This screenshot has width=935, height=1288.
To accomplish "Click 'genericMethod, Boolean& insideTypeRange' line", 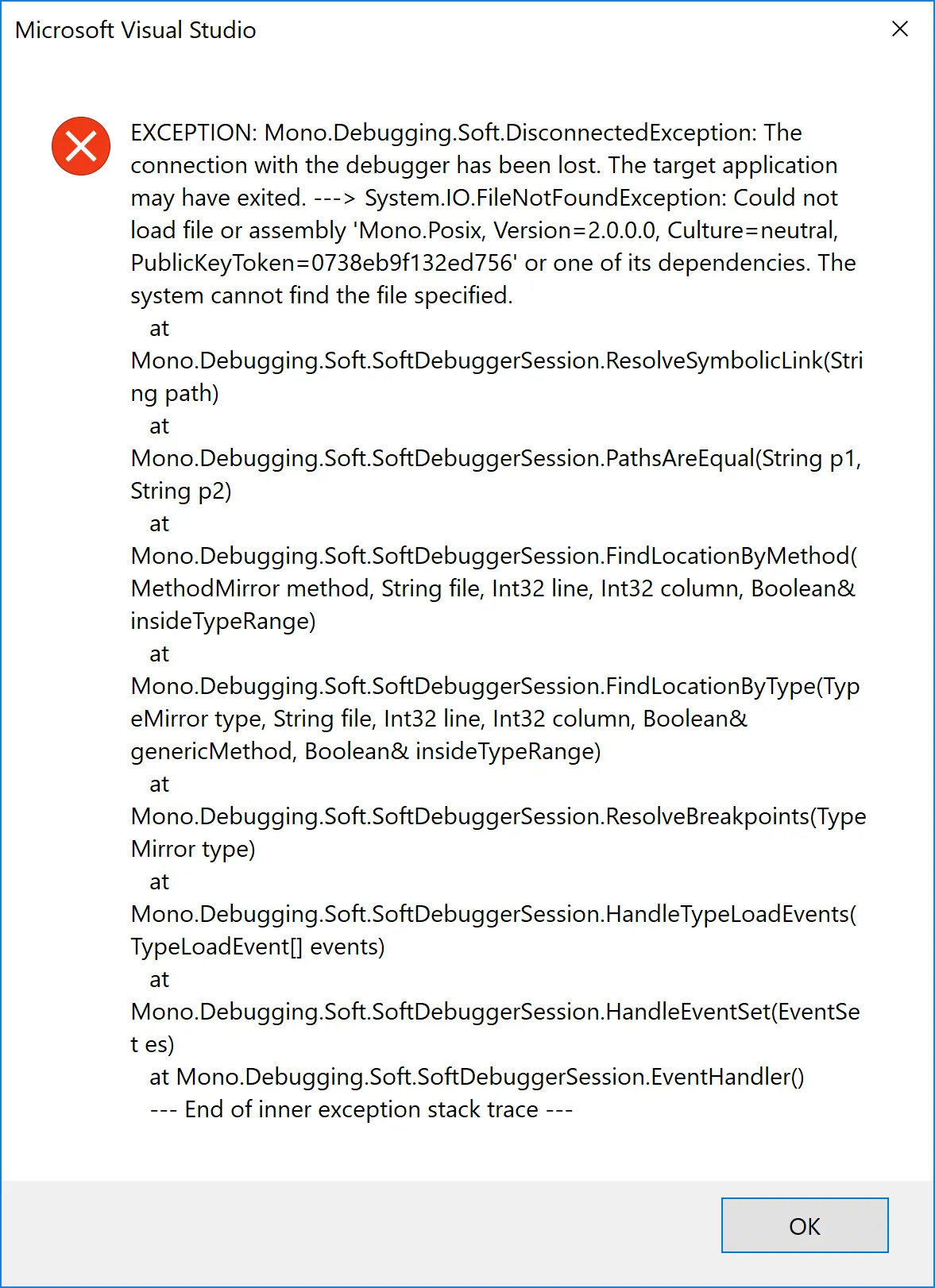I will click(366, 751).
